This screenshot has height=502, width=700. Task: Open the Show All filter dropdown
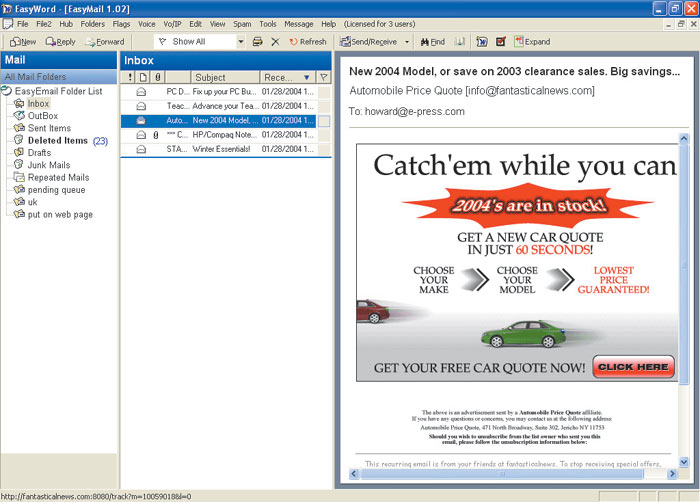point(240,42)
